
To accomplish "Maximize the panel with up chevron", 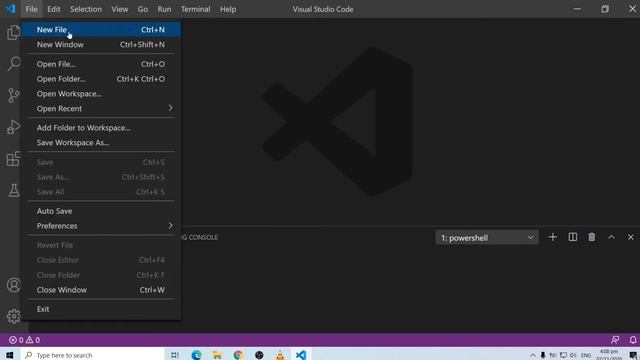I will click(611, 237).
